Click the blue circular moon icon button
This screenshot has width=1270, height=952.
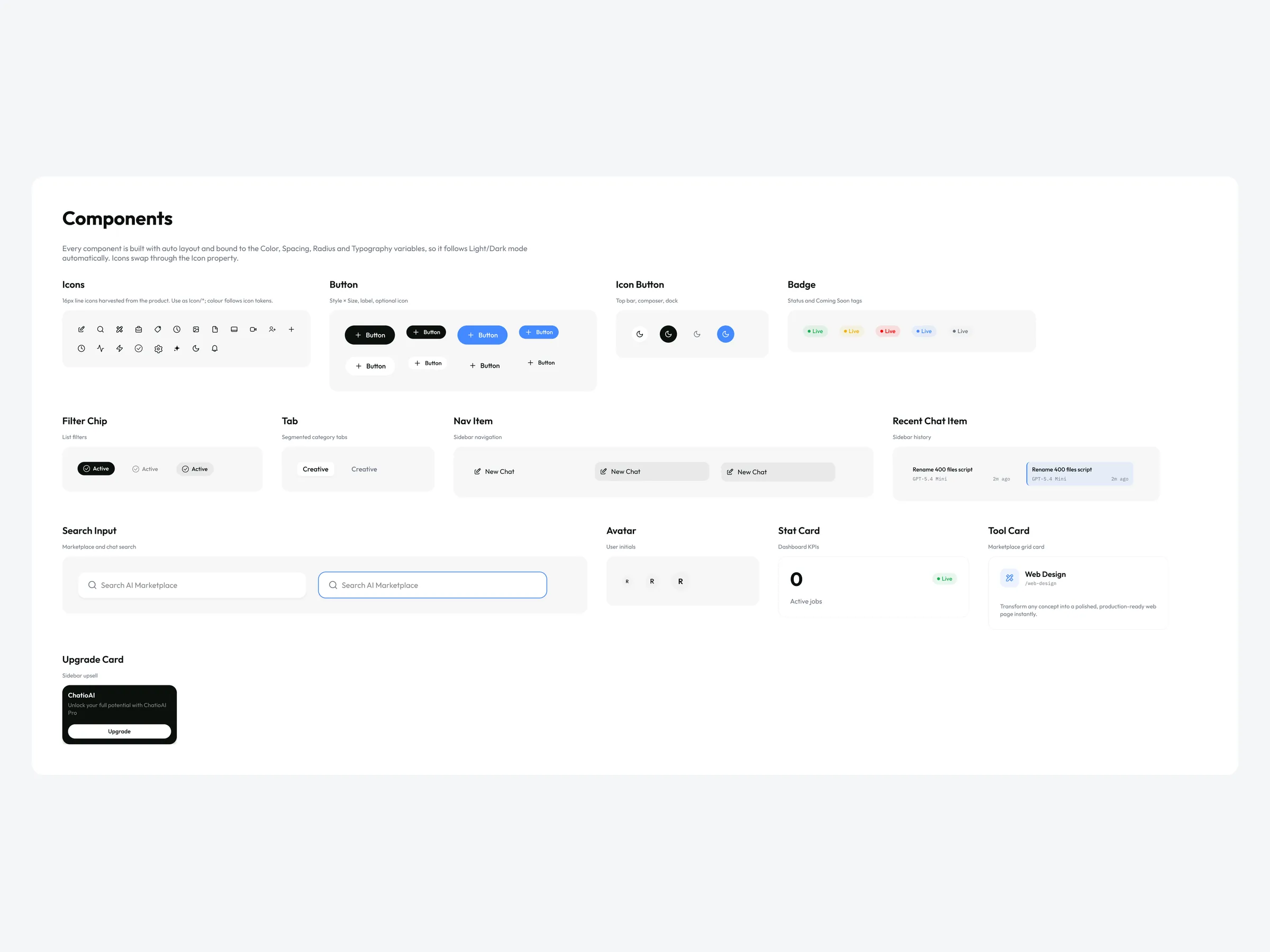pyautogui.click(x=725, y=334)
